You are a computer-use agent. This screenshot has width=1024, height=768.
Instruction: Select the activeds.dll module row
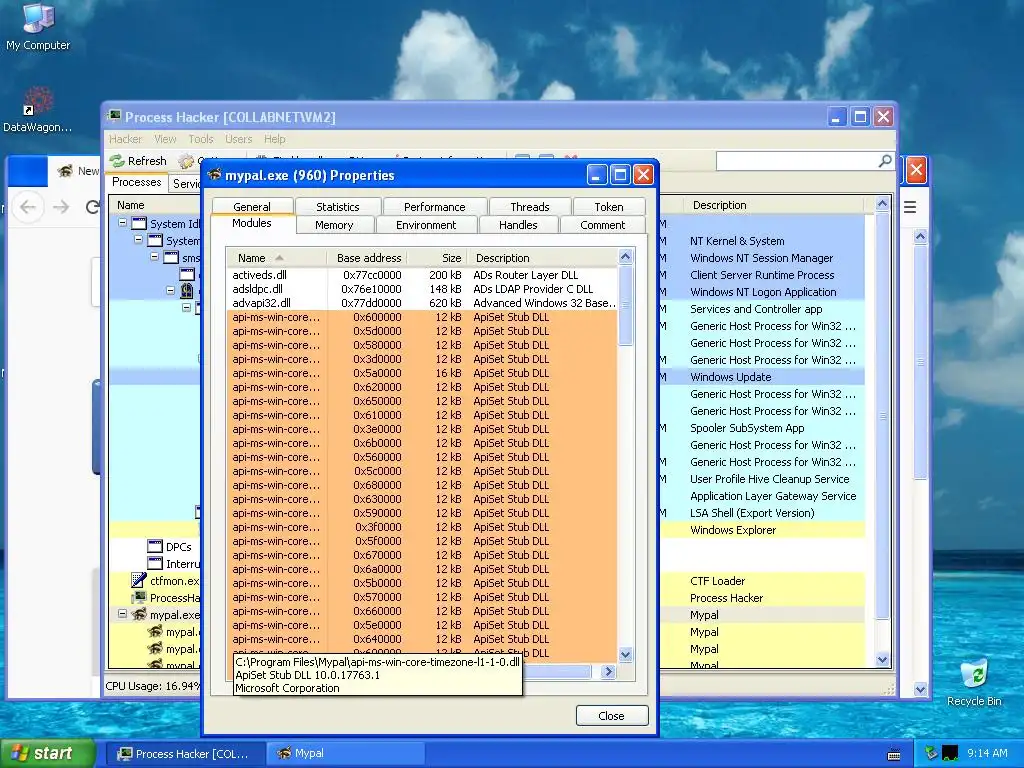coord(422,275)
